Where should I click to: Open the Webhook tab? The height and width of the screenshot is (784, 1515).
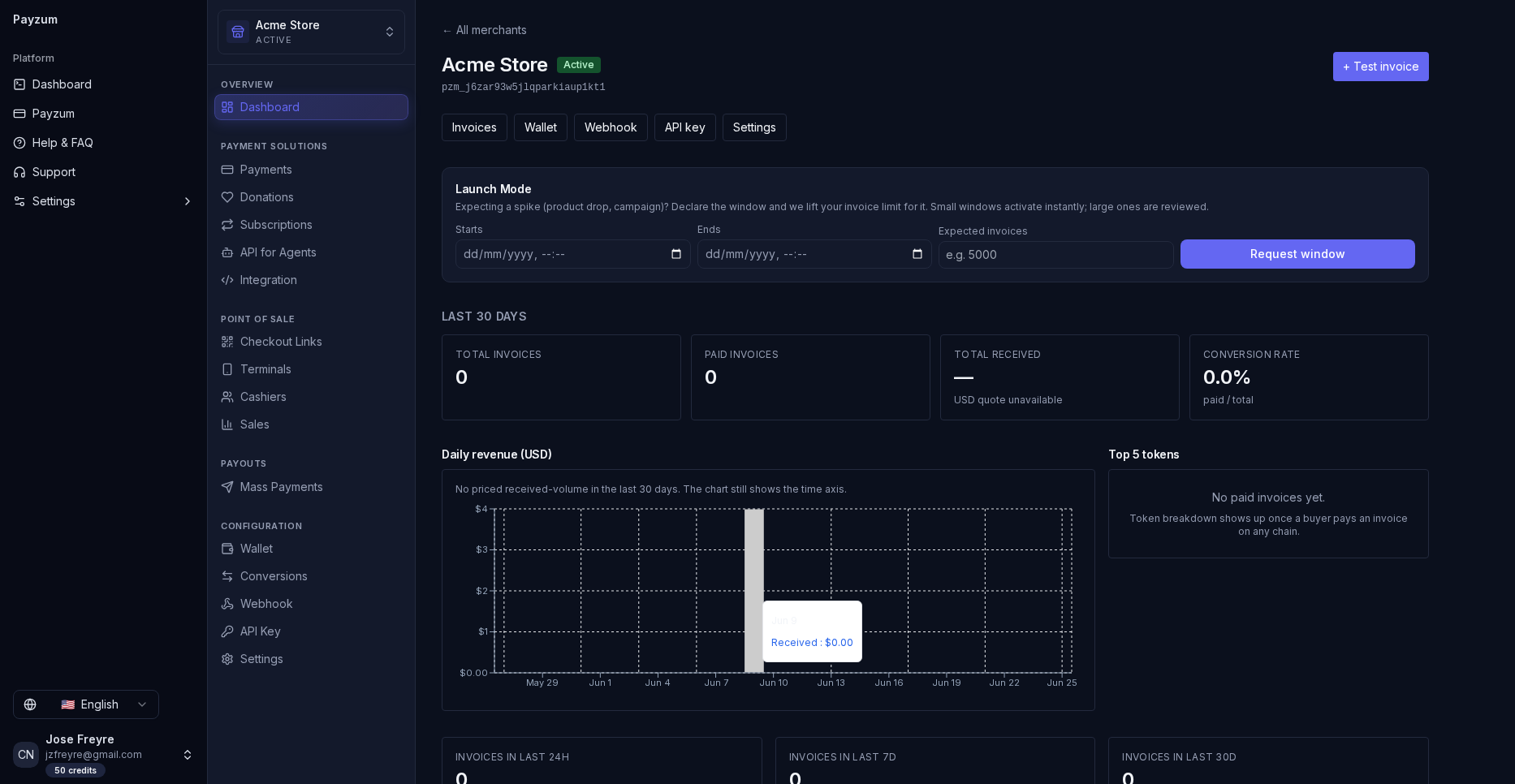coord(611,127)
